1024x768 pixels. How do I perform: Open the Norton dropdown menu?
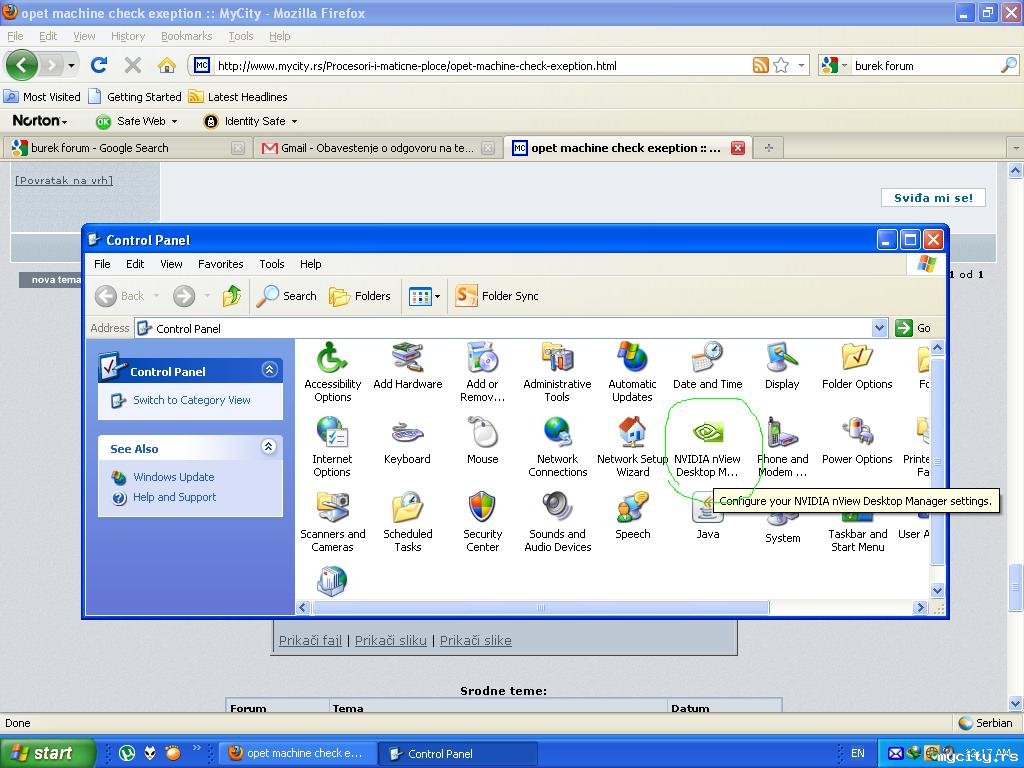click(40, 121)
